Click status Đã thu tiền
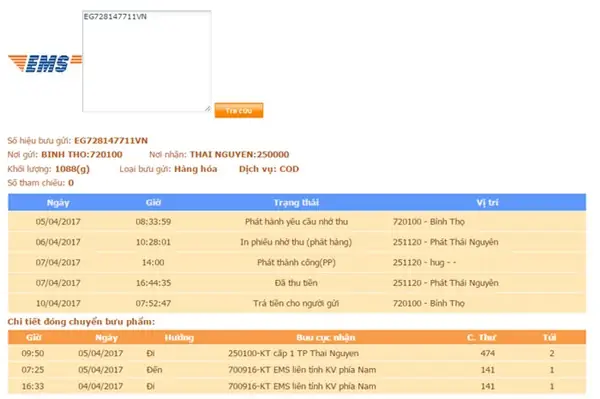600x399 pixels. click(296, 283)
